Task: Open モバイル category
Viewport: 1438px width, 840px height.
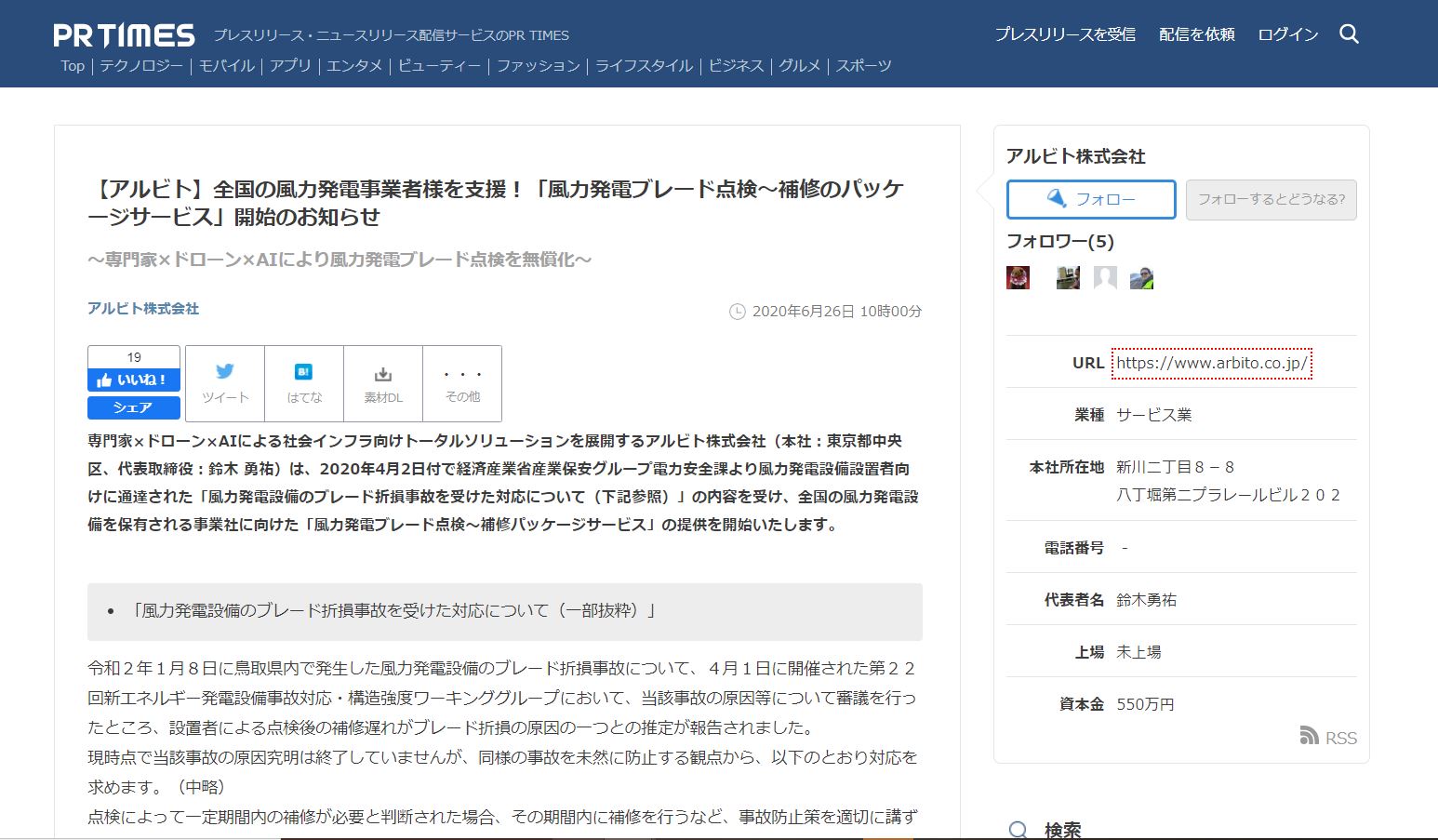Action: pos(227,66)
